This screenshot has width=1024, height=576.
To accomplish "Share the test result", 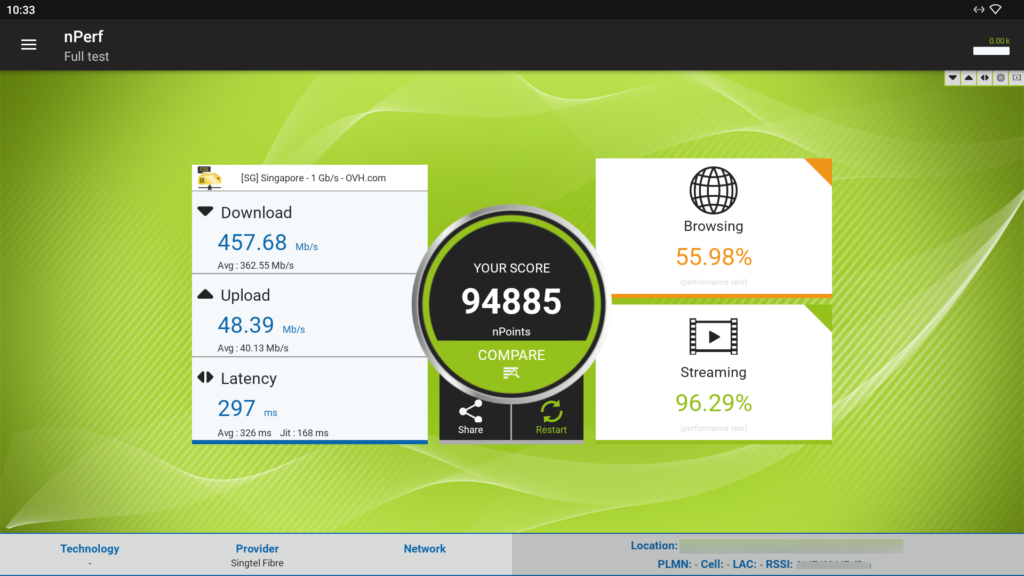I will tap(471, 416).
